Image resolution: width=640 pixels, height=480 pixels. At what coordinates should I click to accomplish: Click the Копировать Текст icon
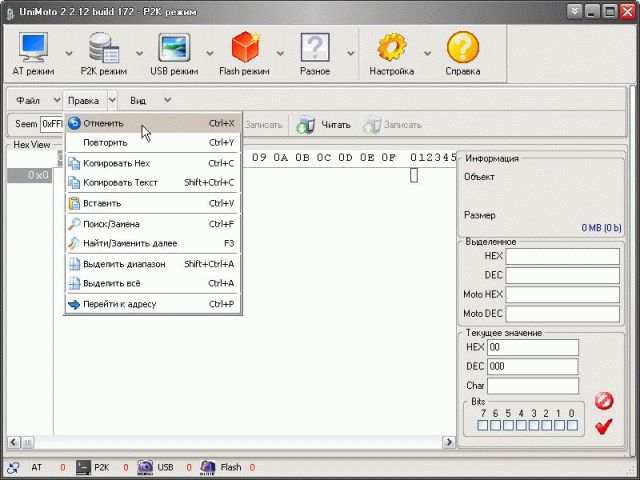click(x=74, y=182)
